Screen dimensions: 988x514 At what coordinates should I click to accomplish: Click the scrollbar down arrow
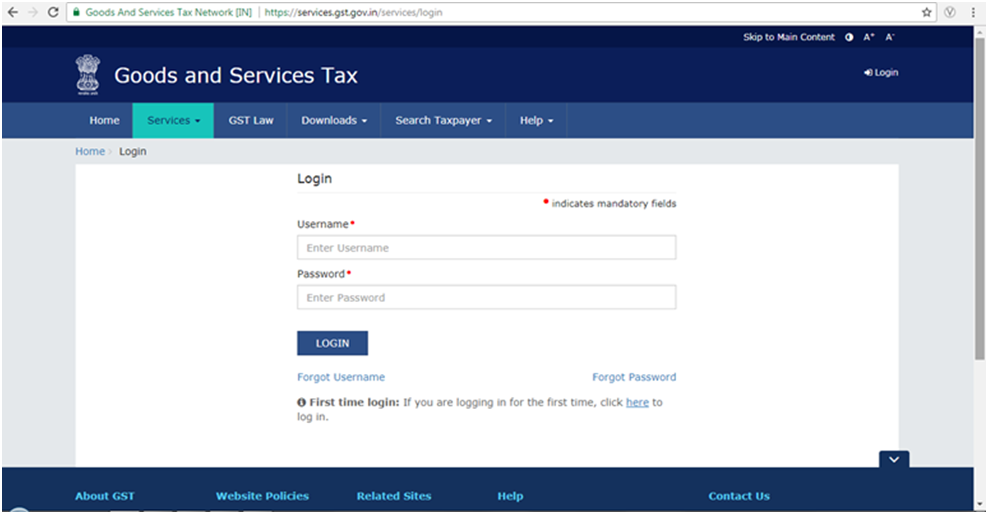tap(980, 505)
